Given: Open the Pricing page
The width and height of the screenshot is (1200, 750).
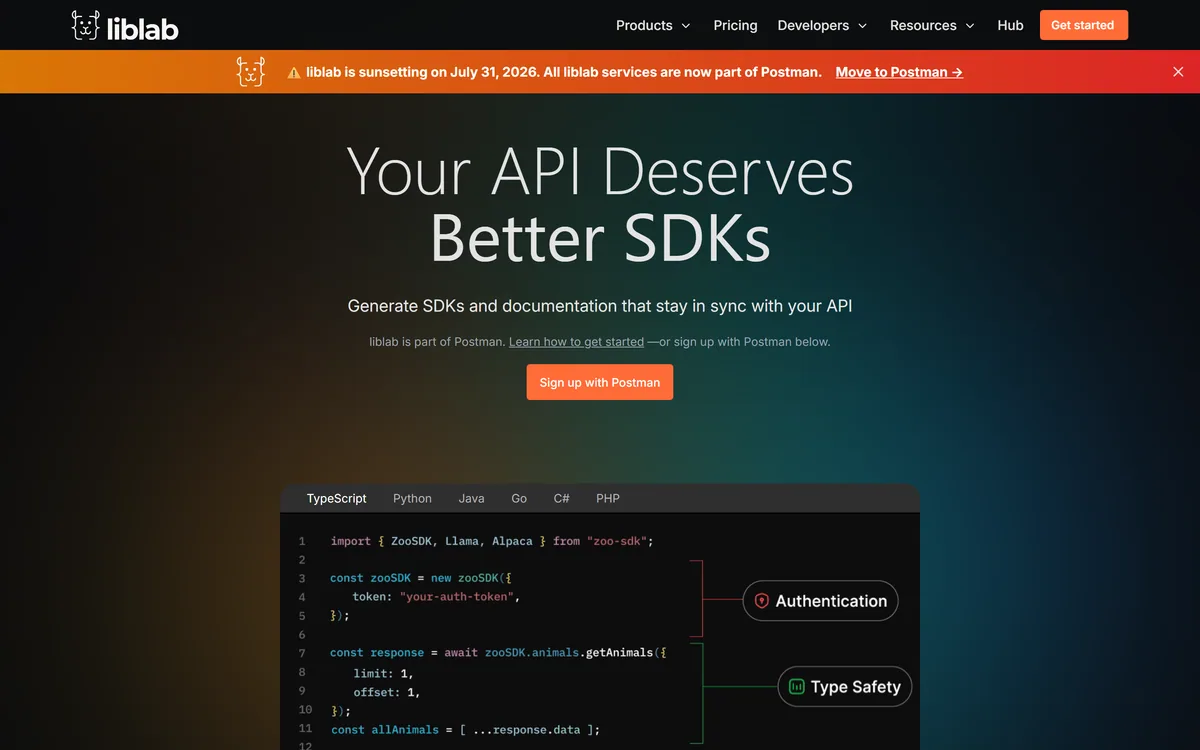Looking at the screenshot, I should click(735, 25).
